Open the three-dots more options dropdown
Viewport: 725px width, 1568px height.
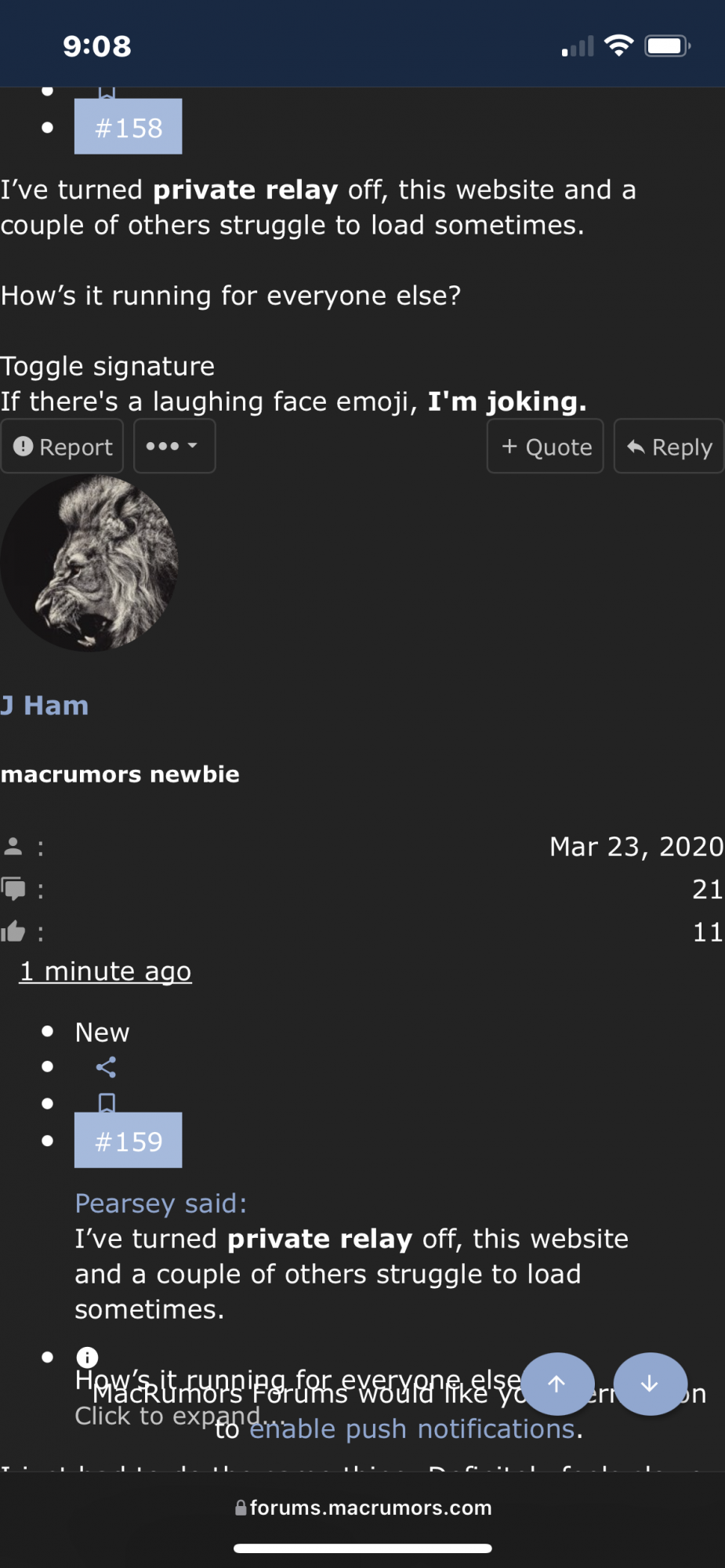pyautogui.click(x=174, y=446)
